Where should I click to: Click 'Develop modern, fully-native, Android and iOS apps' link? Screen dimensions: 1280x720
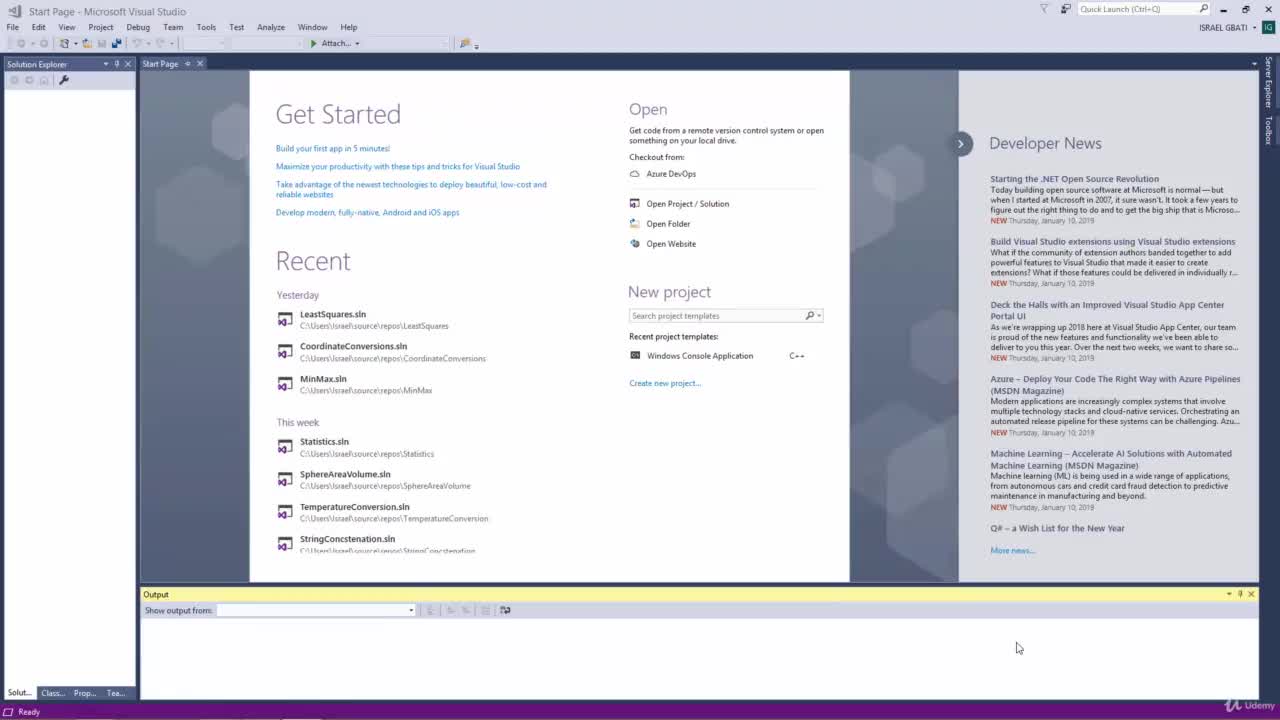[x=368, y=213]
